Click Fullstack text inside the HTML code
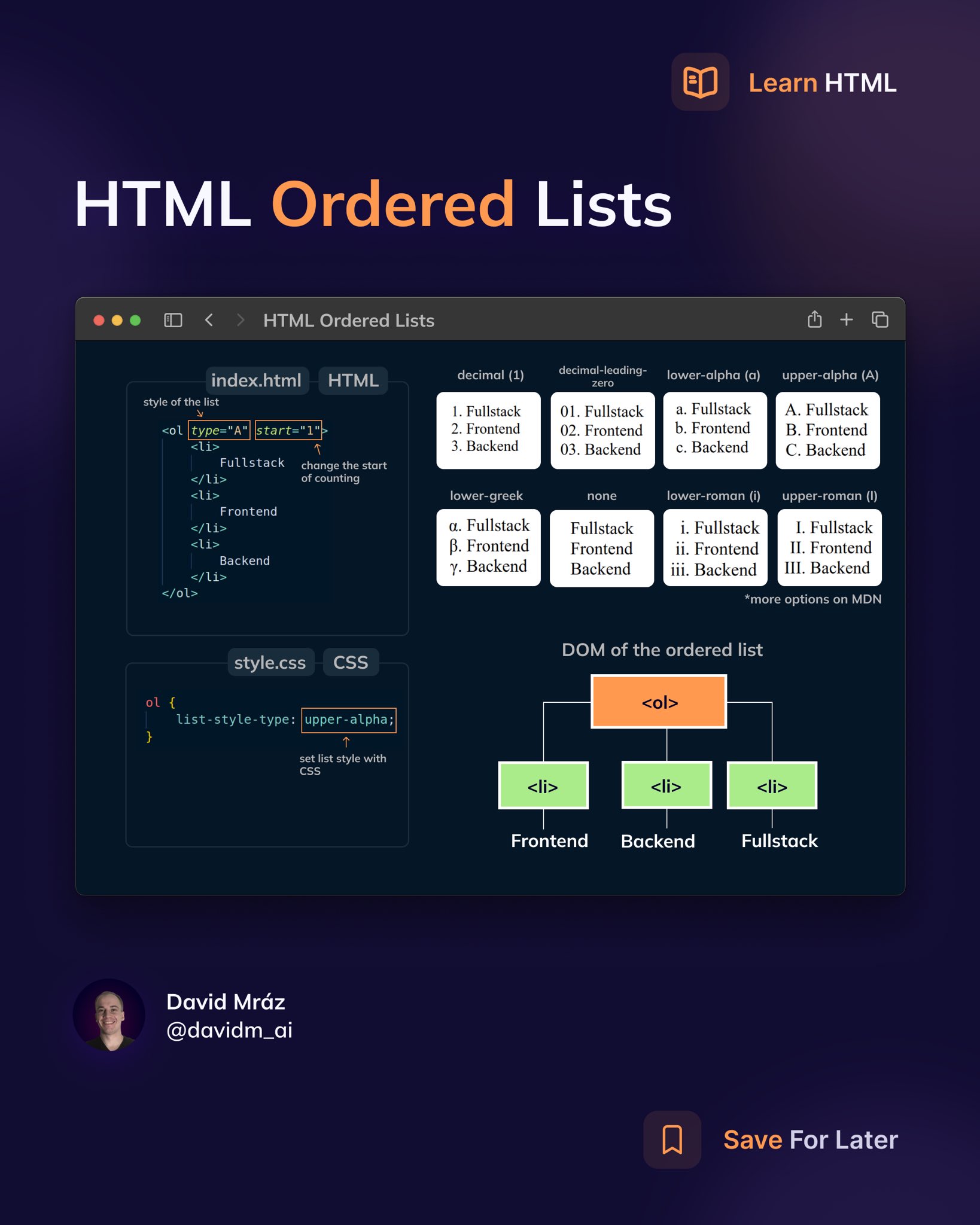The image size is (980, 1225). click(x=252, y=462)
